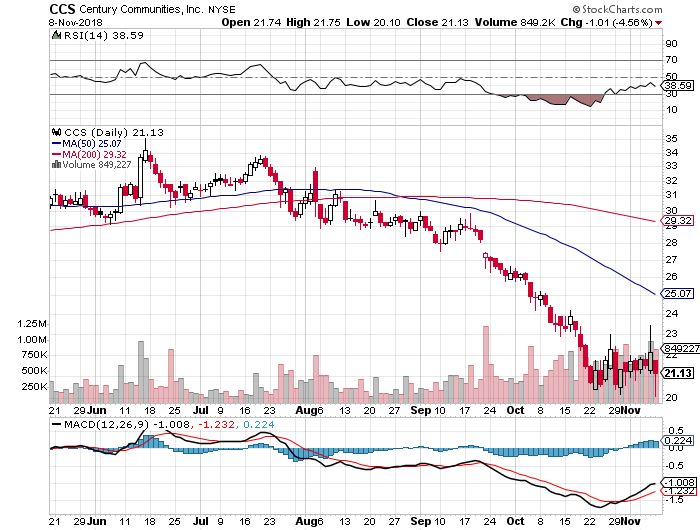Screen dimensions: 700x530
Task: Click the blue 0.224 histogram value in legend
Action: pyautogui.click(x=259, y=424)
